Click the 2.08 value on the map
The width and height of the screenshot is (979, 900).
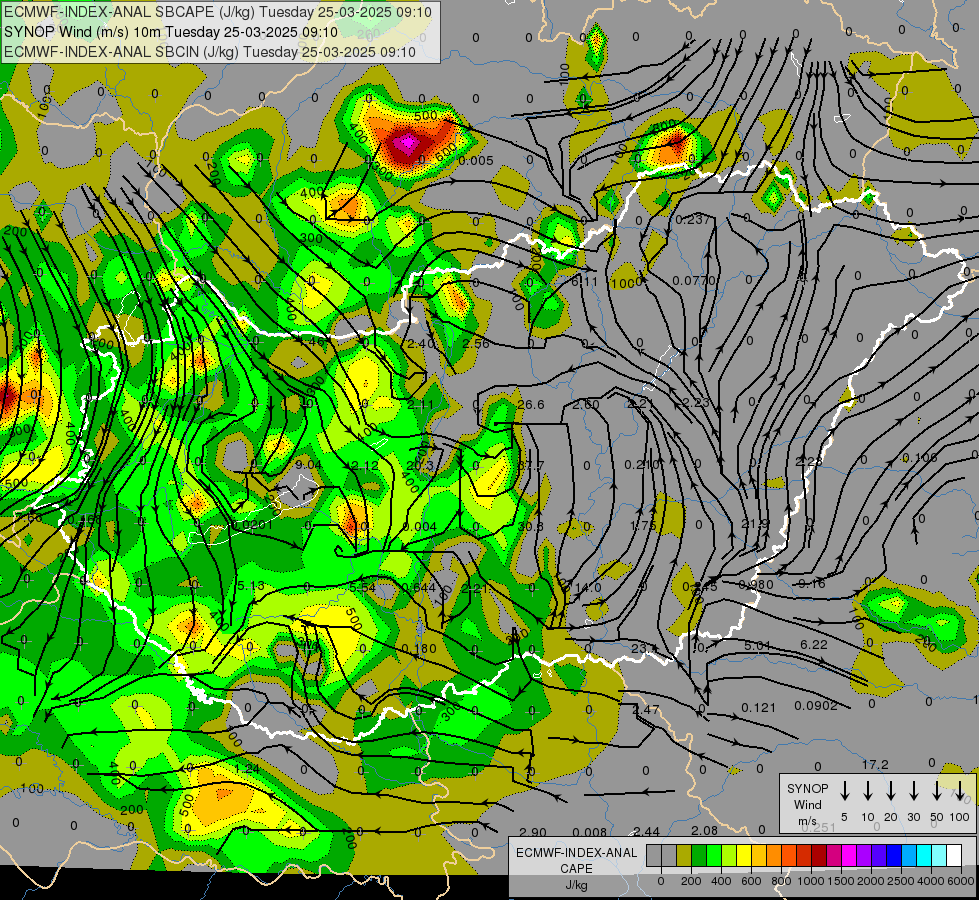704,830
